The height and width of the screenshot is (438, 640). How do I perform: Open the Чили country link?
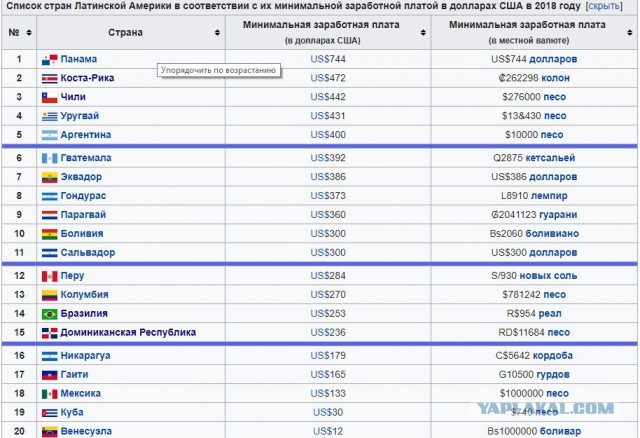[73, 97]
